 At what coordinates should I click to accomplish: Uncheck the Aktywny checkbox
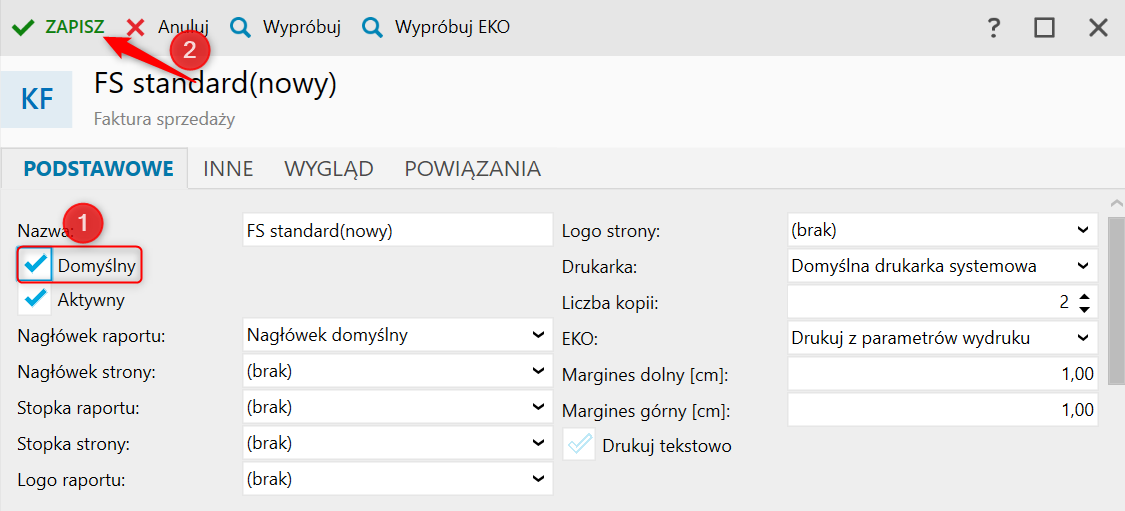point(34,299)
